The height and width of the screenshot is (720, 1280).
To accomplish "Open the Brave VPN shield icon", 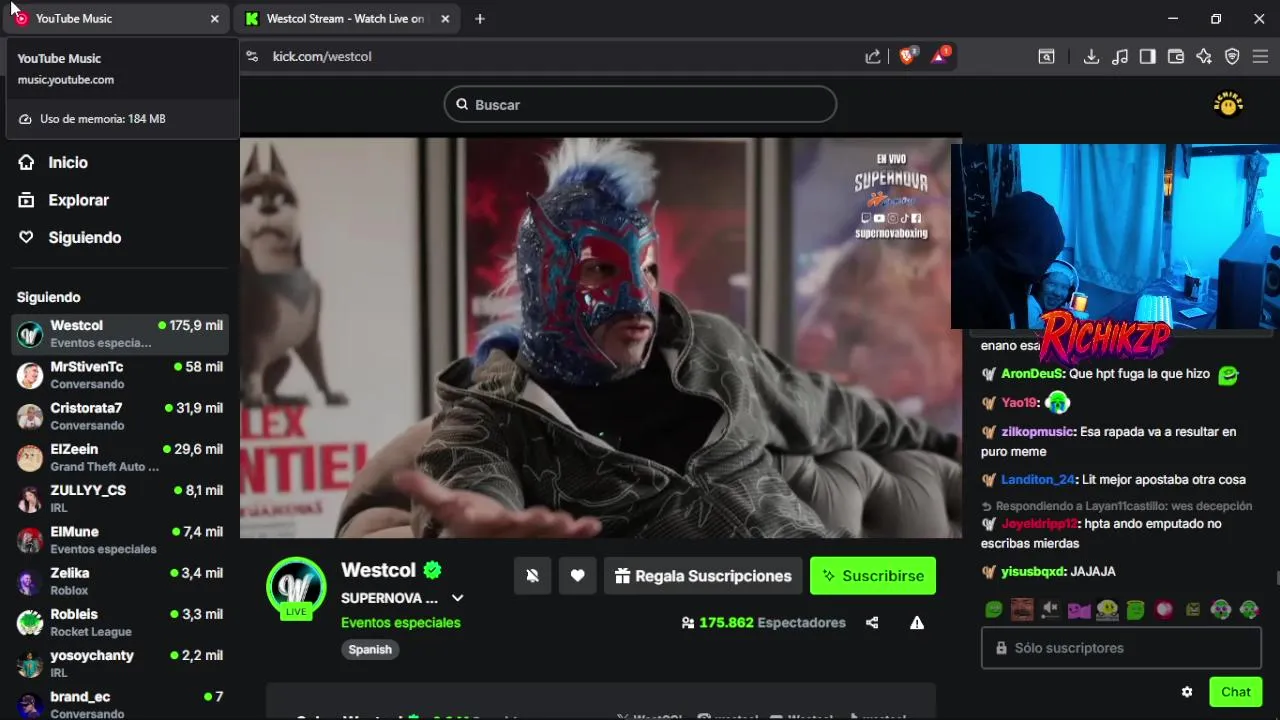I will pos(1232,57).
